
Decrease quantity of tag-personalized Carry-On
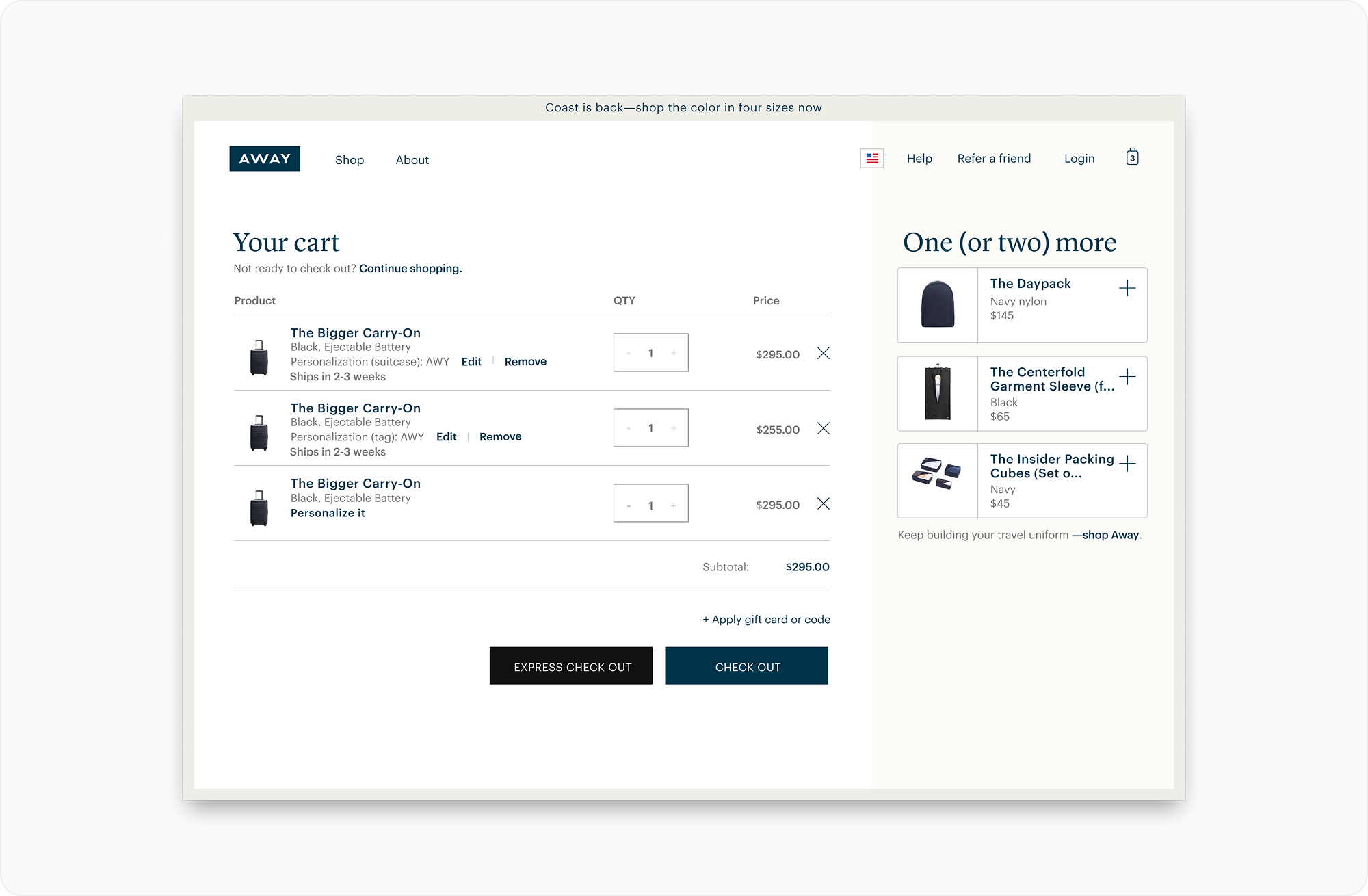coord(629,428)
